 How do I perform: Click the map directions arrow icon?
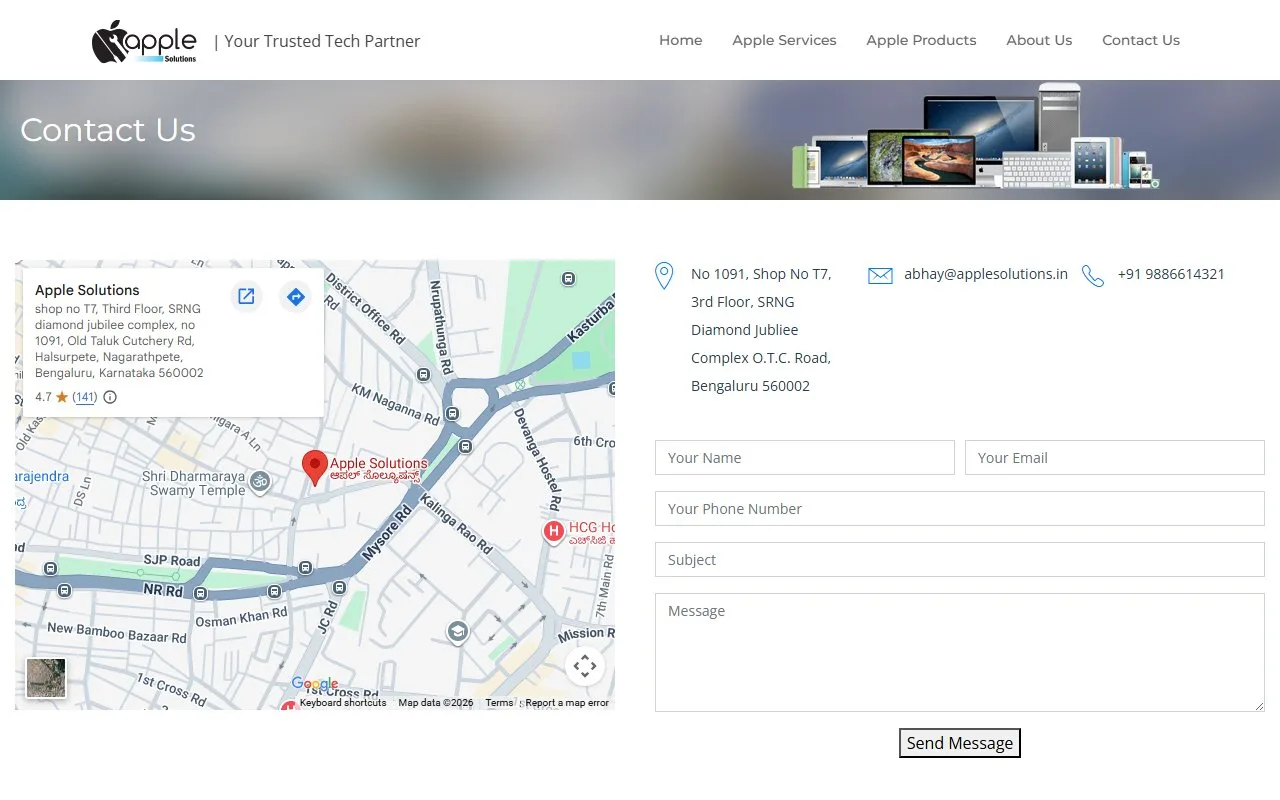click(295, 296)
